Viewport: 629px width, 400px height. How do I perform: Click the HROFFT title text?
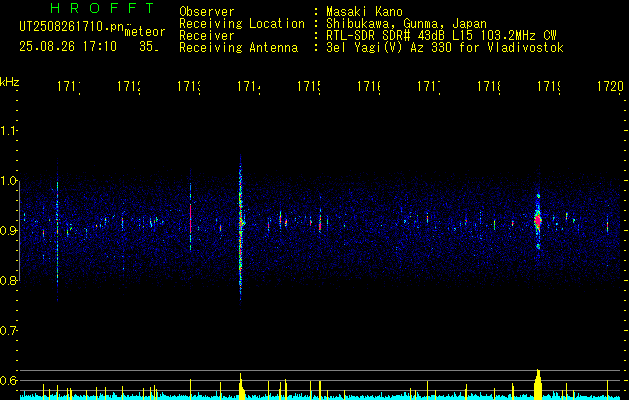pyautogui.click(x=103, y=8)
